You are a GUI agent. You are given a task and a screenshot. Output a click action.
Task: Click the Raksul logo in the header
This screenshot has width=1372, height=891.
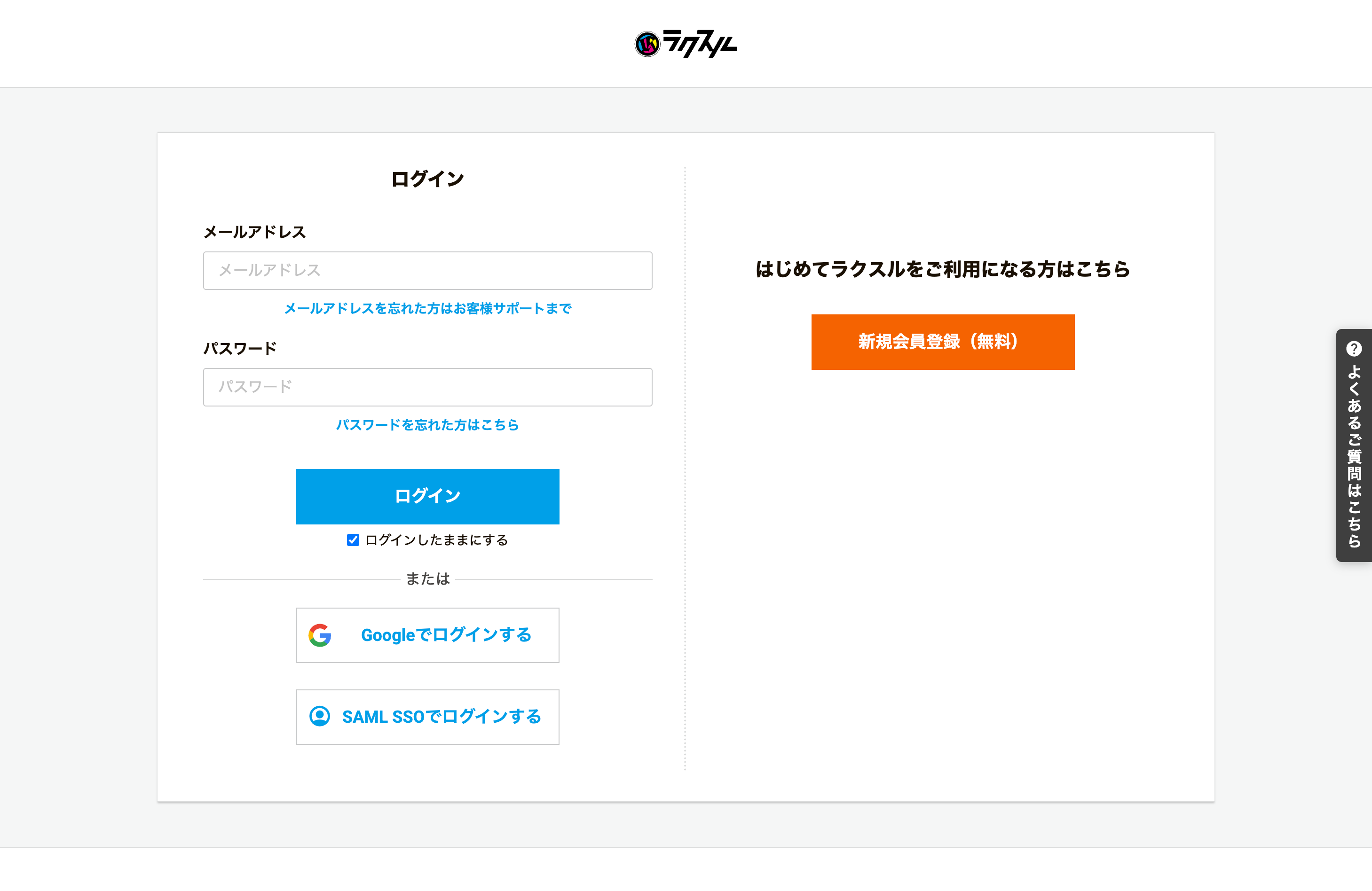pyautogui.click(x=686, y=44)
